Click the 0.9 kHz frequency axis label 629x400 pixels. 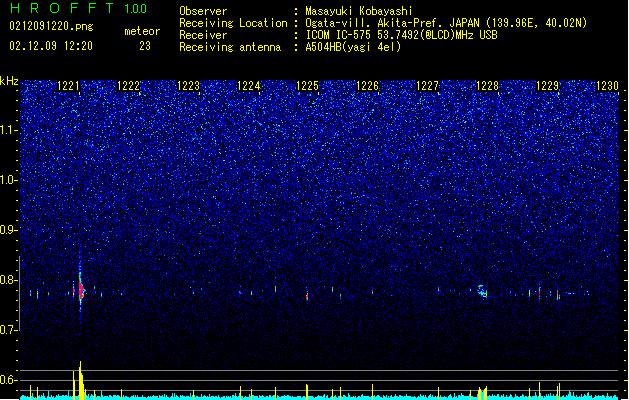click(x=8, y=230)
